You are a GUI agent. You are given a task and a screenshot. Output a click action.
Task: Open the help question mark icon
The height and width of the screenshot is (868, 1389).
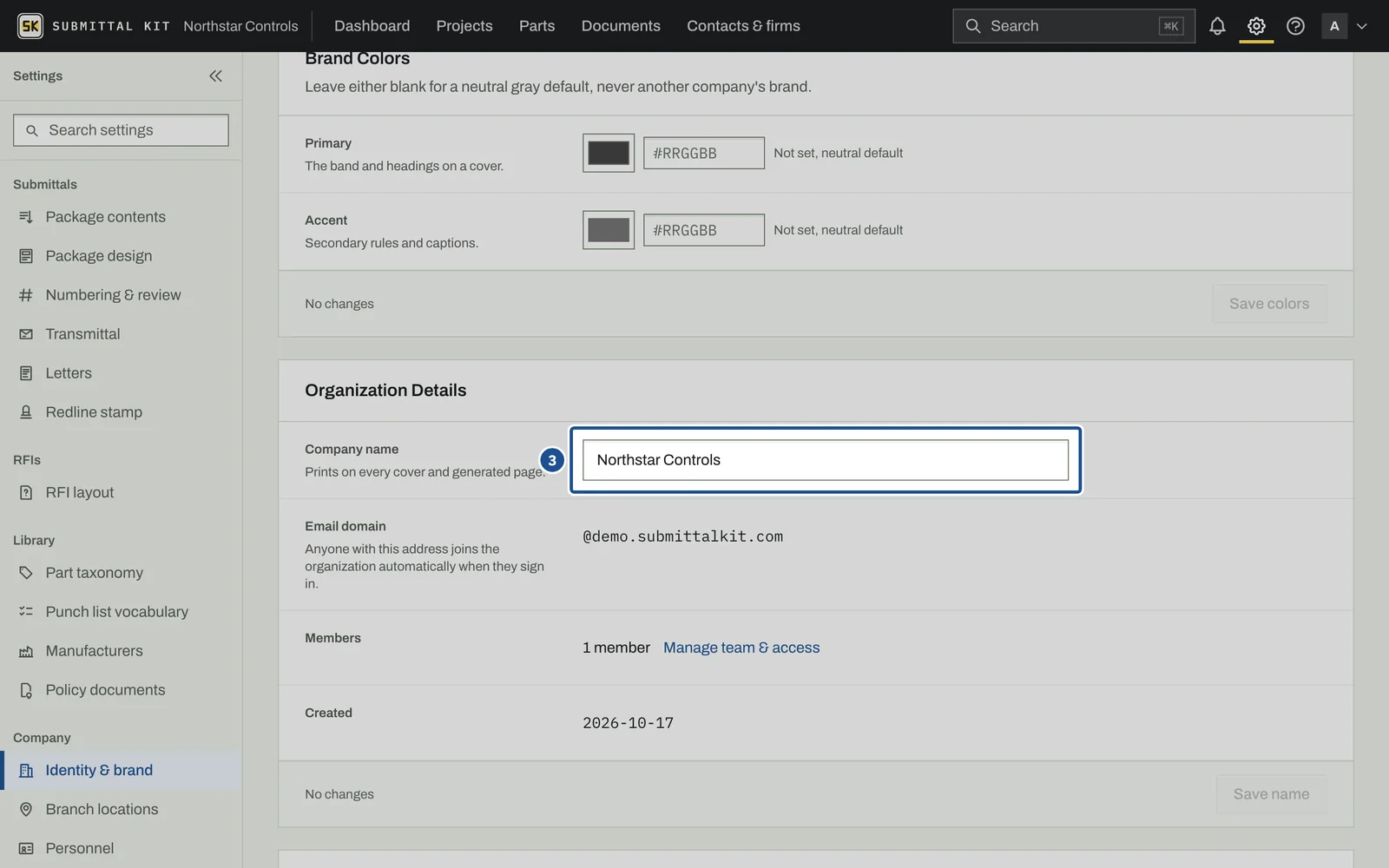pos(1295,26)
